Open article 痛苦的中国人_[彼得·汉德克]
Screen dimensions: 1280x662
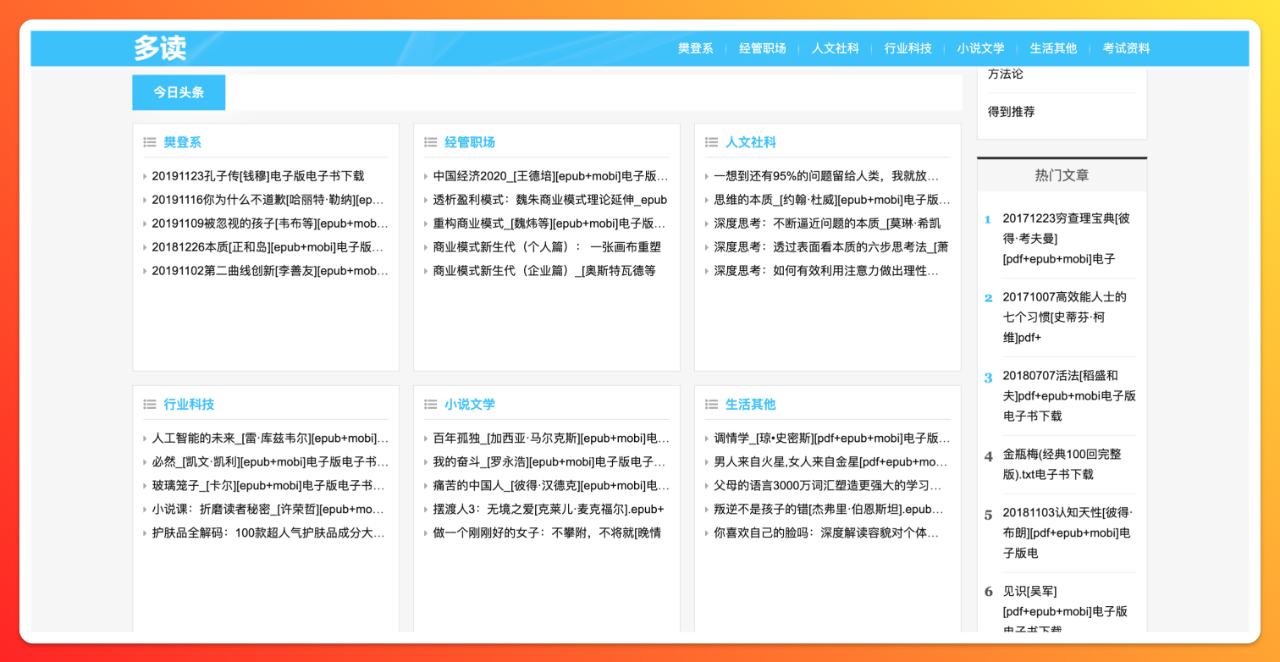[551, 486]
